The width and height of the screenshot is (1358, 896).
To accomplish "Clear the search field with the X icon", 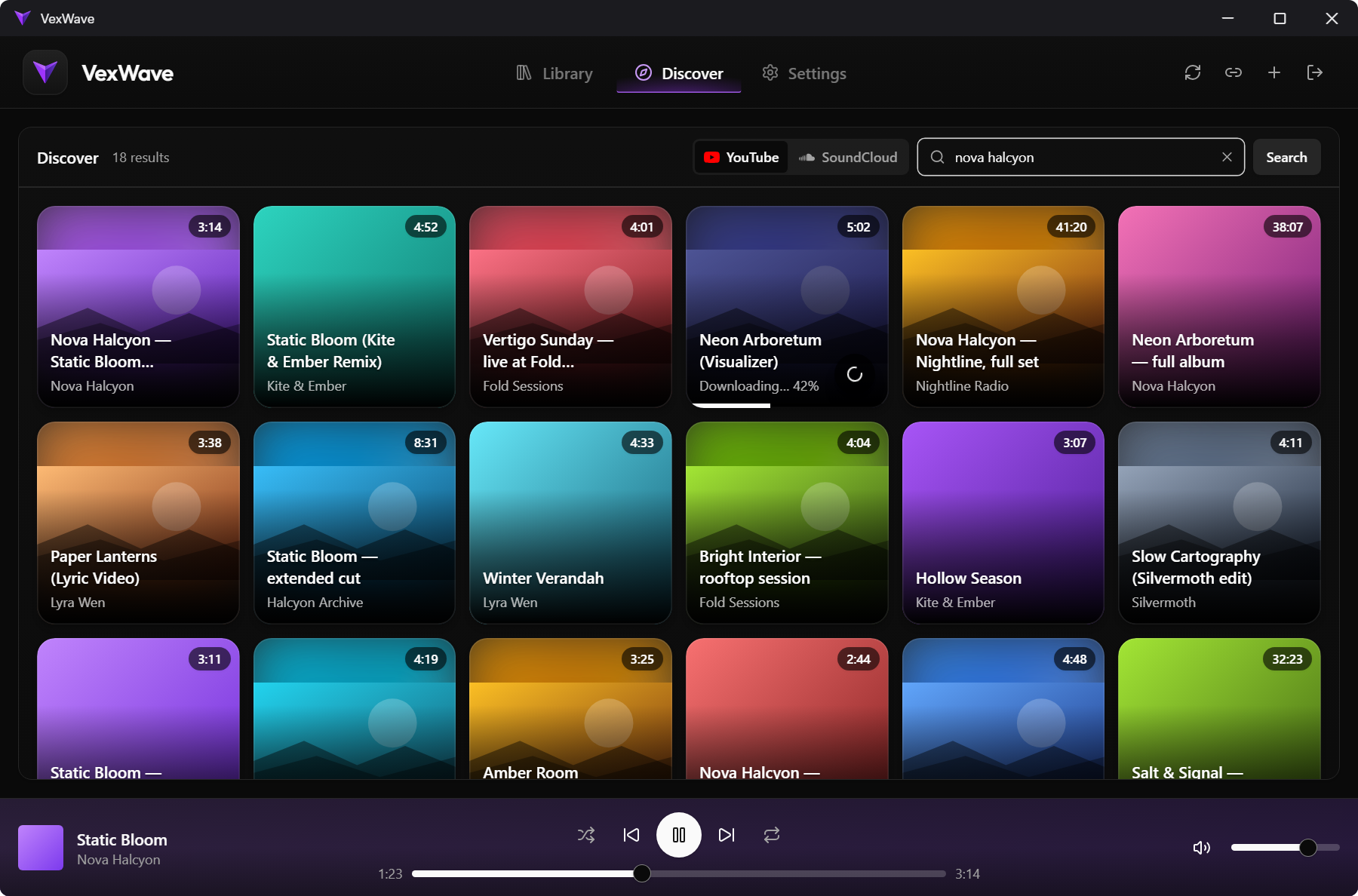I will coord(1227,157).
